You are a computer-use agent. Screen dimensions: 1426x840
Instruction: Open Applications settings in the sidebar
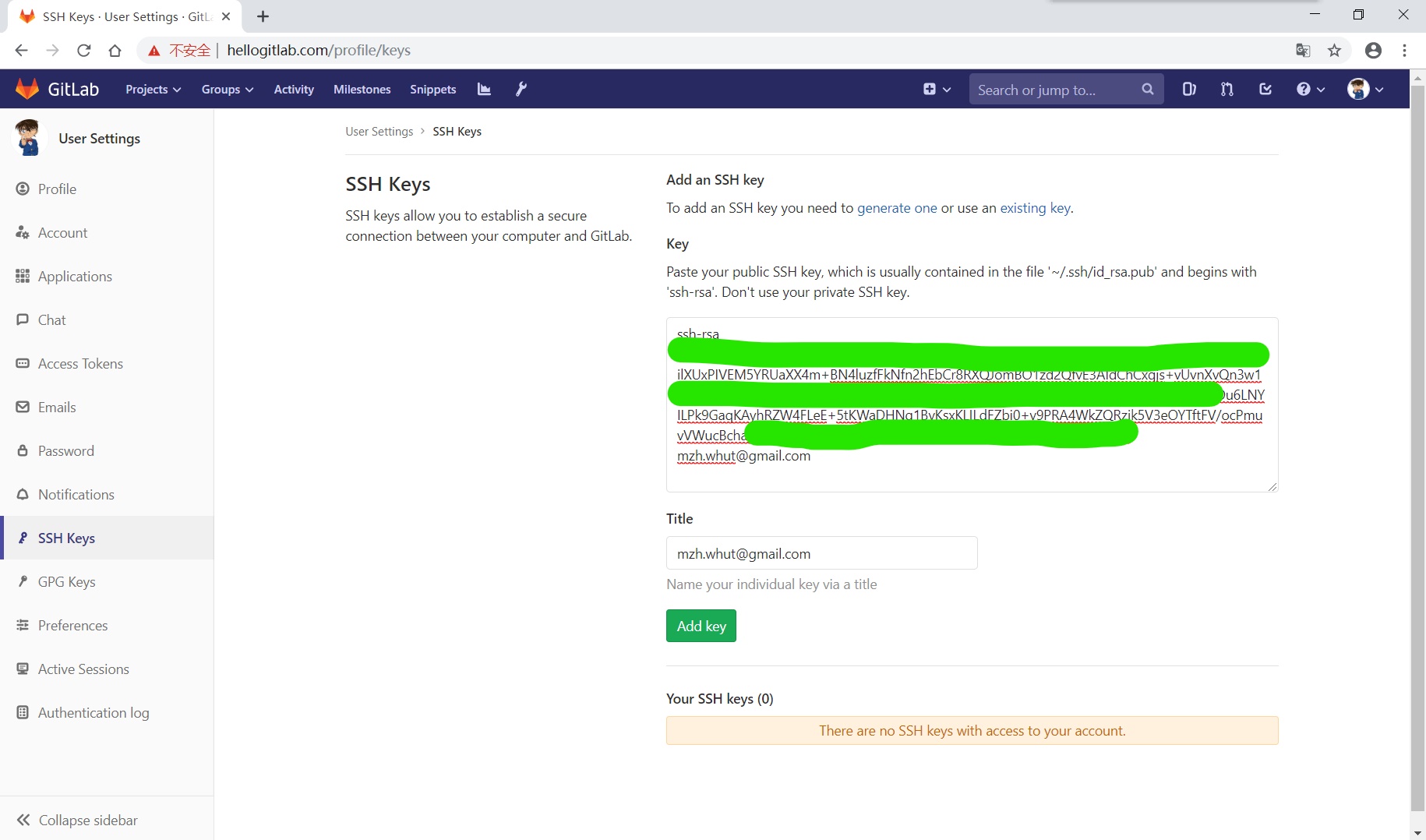[x=107, y=276]
